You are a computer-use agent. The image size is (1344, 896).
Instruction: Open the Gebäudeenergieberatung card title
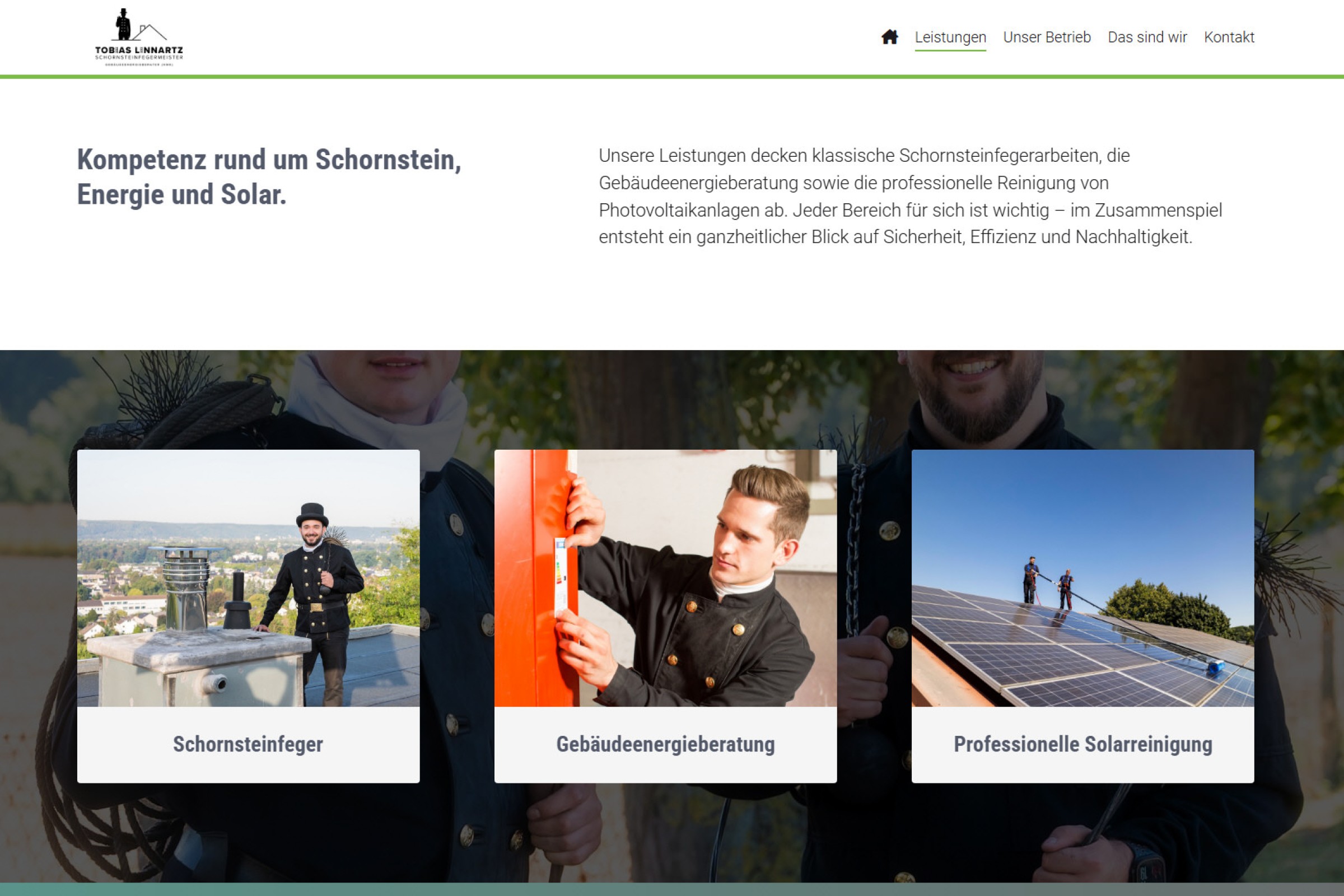[x=665, y=744]
